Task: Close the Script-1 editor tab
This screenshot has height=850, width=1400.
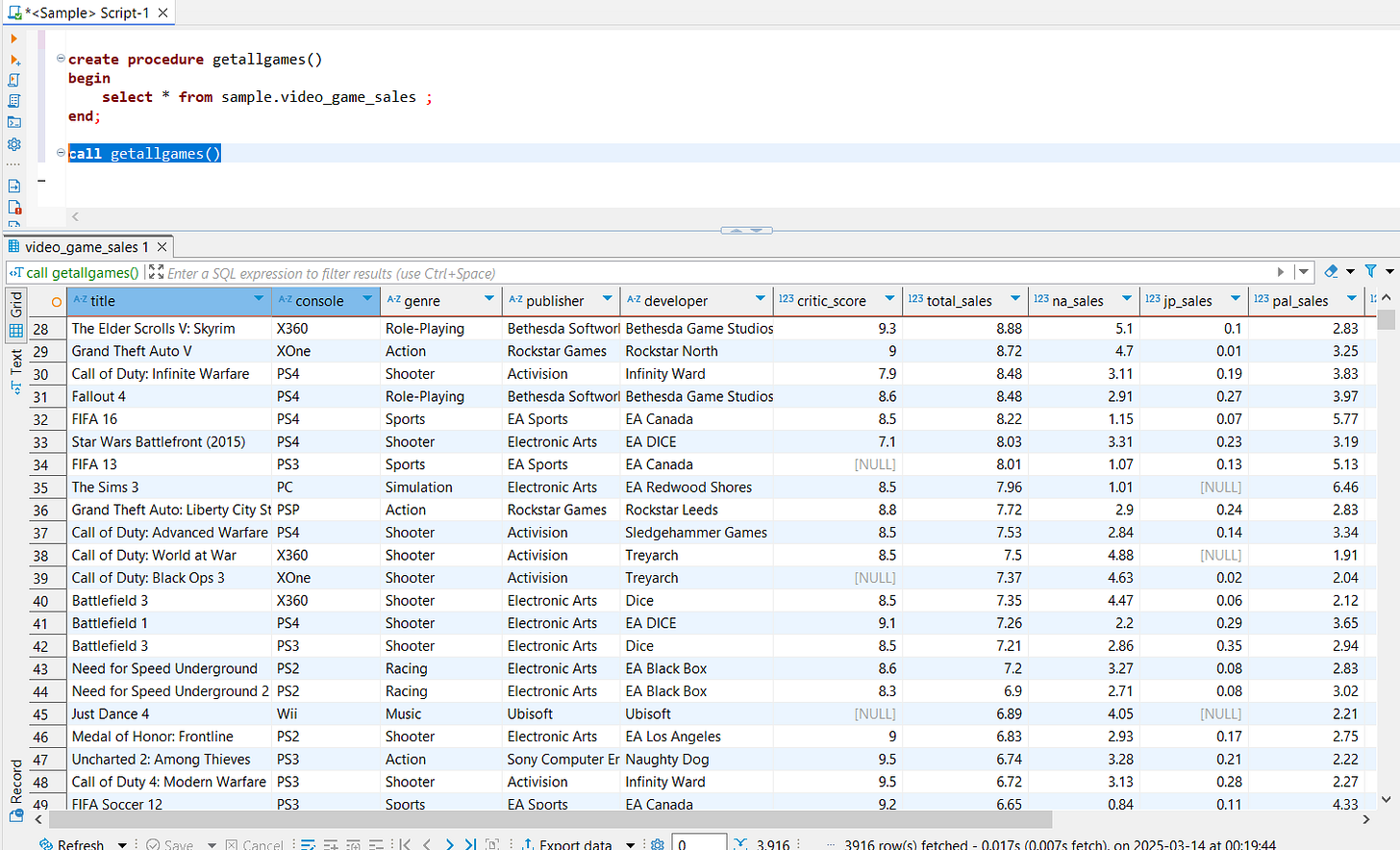Action: (x=163, y=12)
